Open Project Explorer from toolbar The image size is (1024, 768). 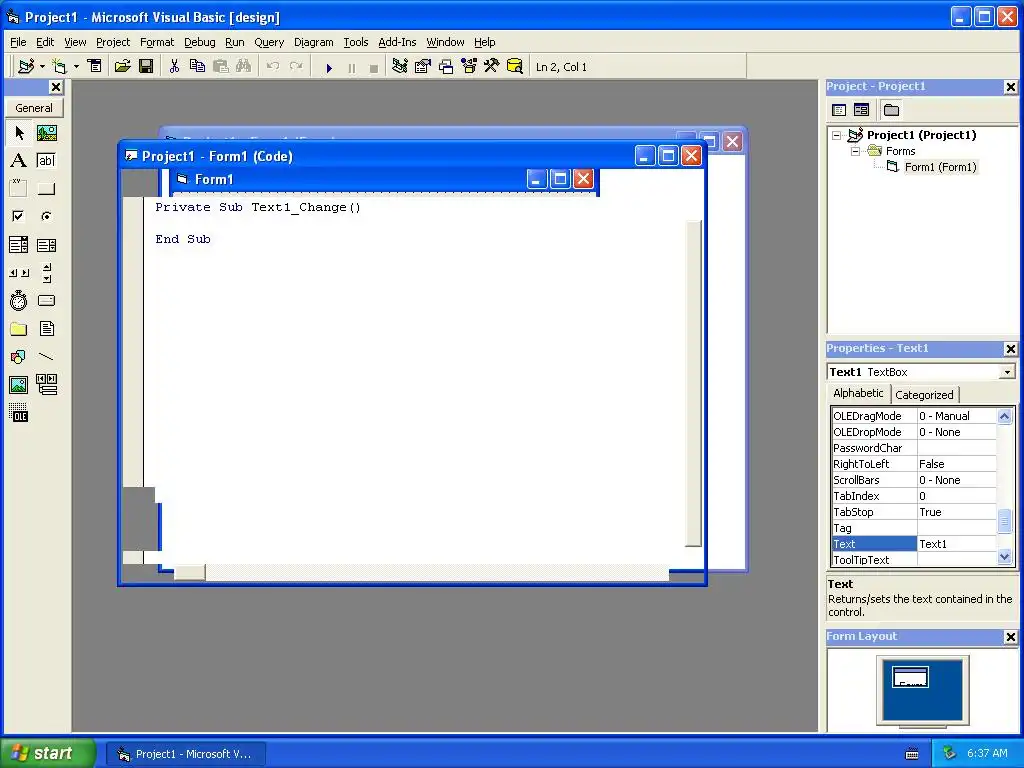tap(400, 67)
